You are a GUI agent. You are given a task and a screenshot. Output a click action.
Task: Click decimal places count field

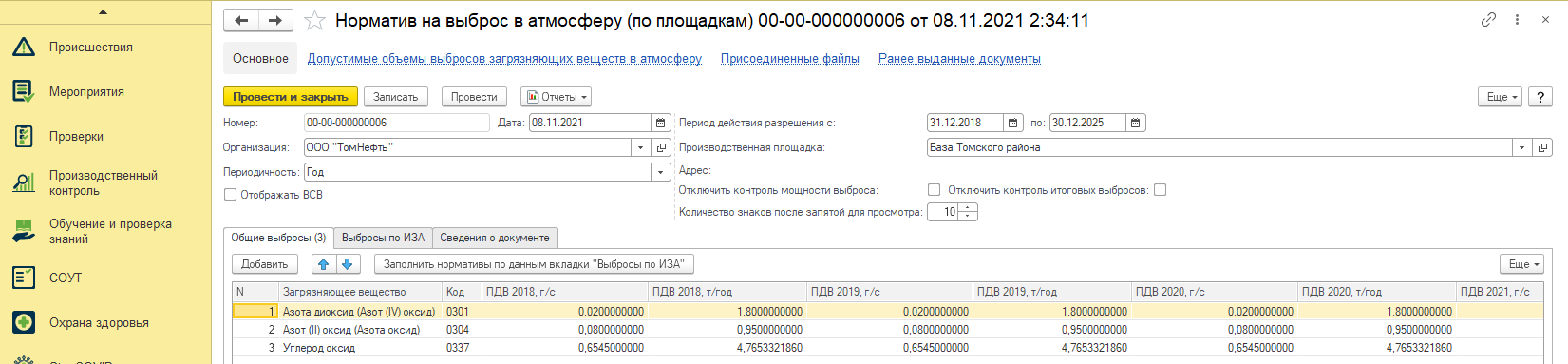click(943, 212)
